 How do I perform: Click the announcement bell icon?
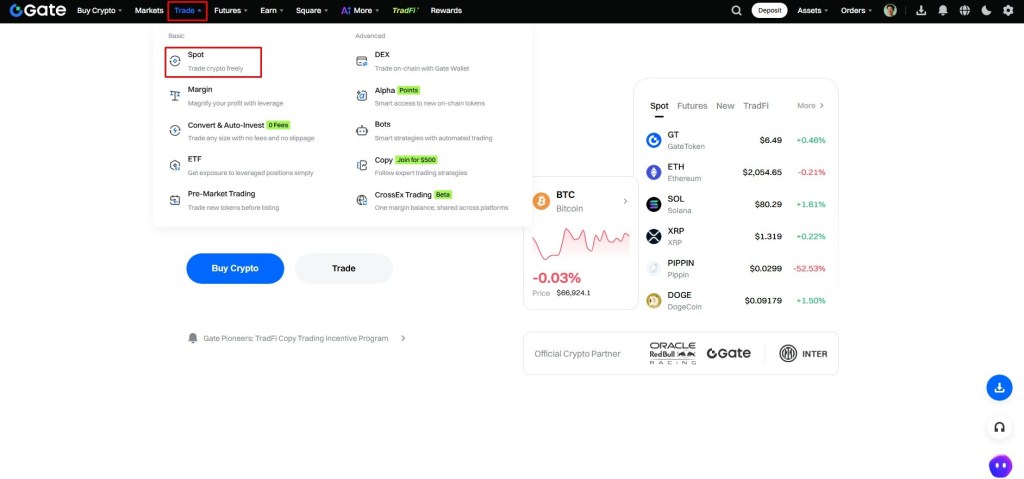(x=193, y=339)
